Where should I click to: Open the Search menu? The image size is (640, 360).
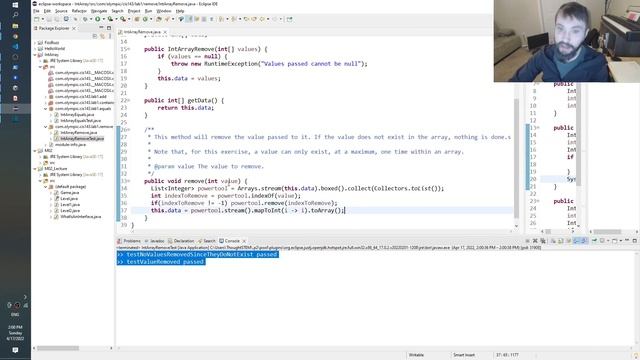click(117, 11)
